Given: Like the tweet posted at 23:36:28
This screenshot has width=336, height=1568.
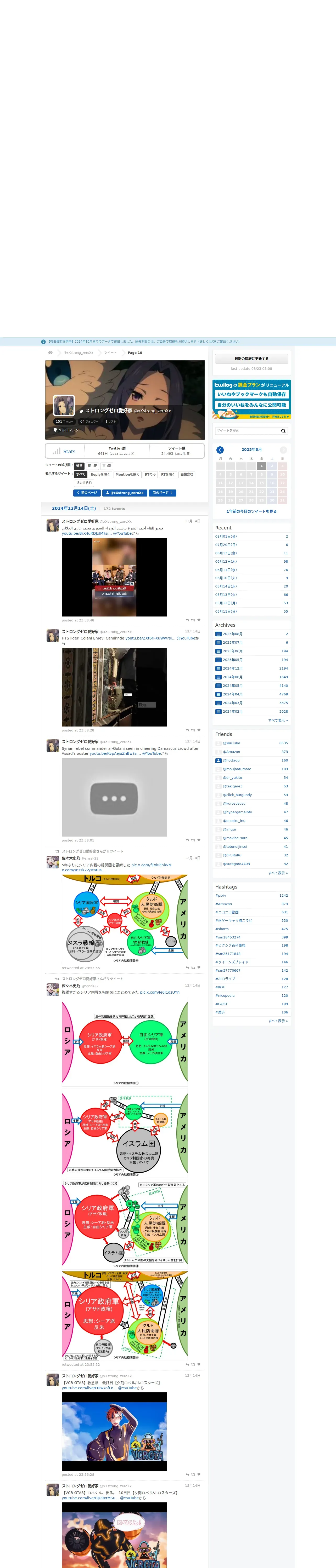Looking at the screenshot, I should (x=199, y=1474).
